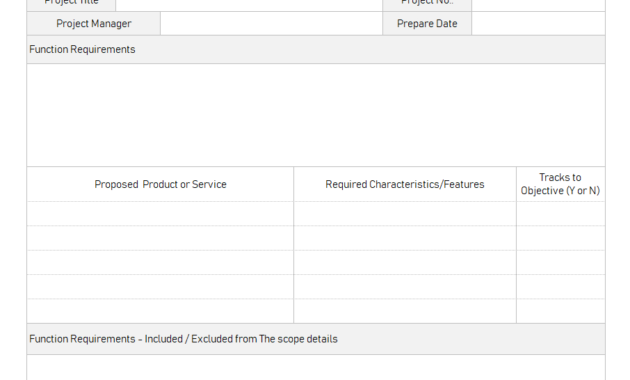Click the Tracks to Objective (Y or N) header
Screen dimensions: 630x380
point(560,184)
